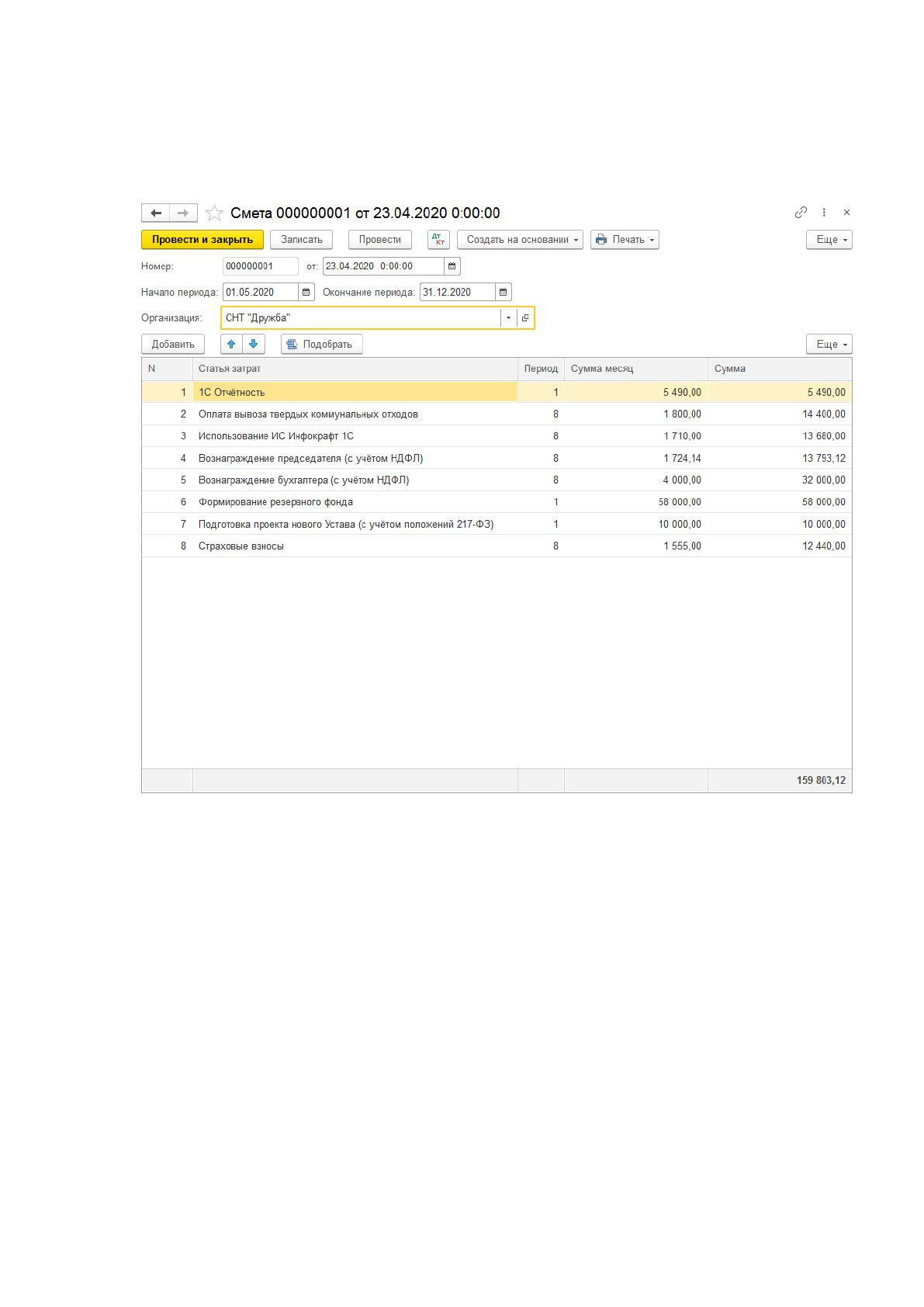Screen dimensions: 924x1307
Task: Expand the Организация dropdown list
Action: (509, 317)
